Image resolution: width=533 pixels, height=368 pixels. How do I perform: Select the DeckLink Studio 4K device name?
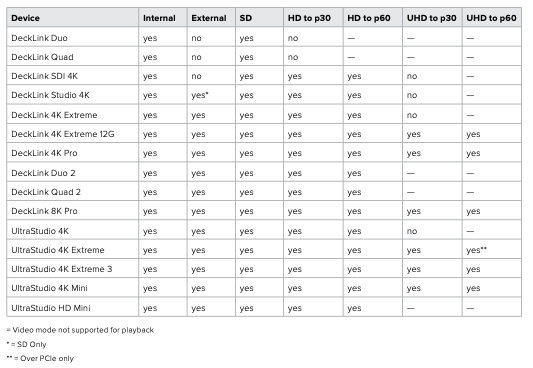[x=50, y=95]
